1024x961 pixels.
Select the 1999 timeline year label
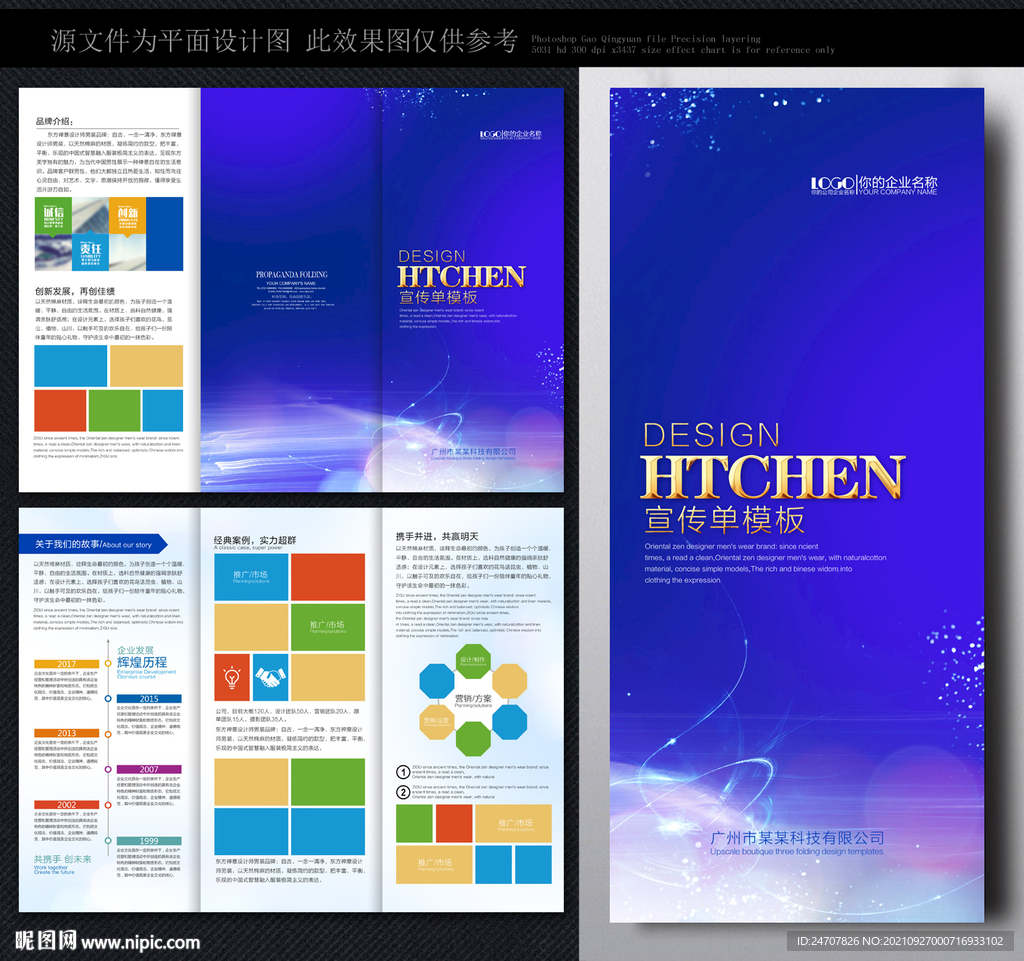pyautogui.click(x=149, y=841)
